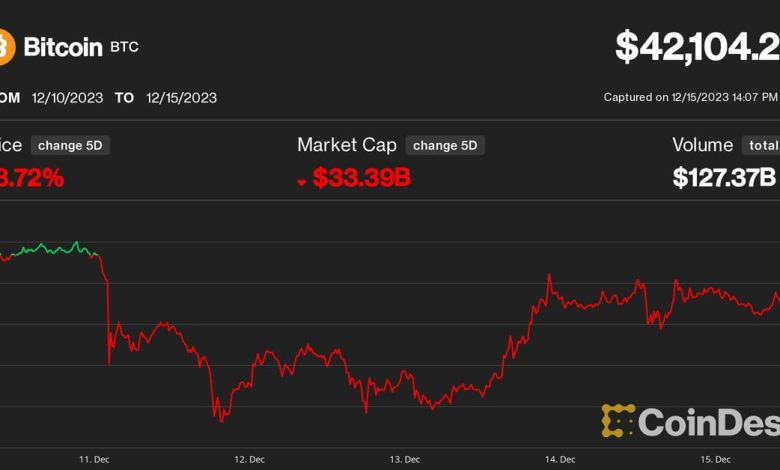
Task: Click the Captured on timestamp text
Action: [x=690, y=98]
